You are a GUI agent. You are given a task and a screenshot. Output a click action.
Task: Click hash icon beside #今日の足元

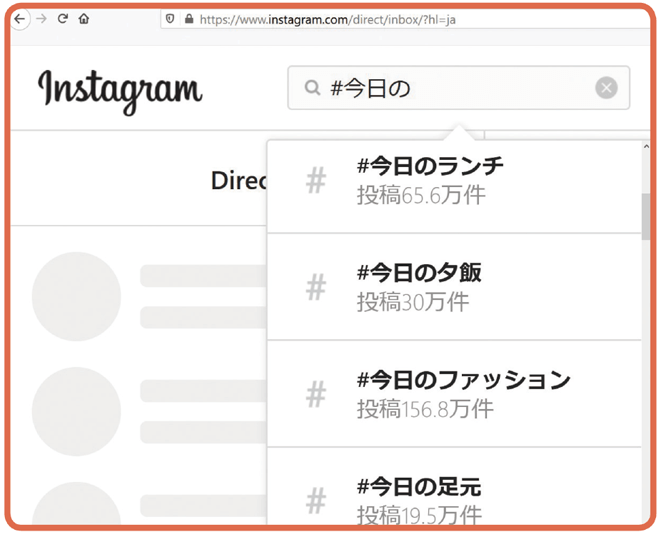point(316,500)
